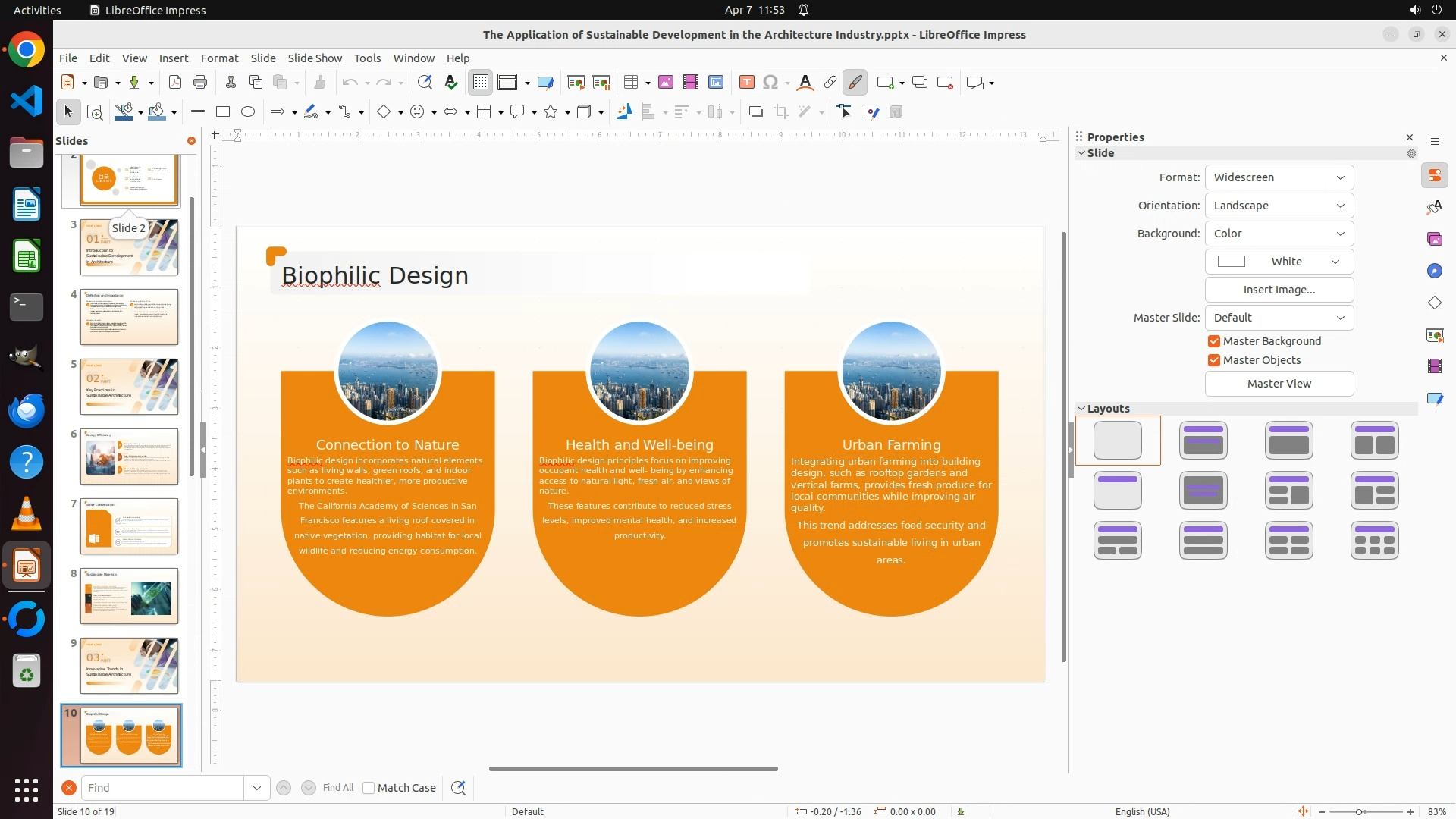Image resolution: width=1456 pixels, height=819 pixels.
Task: Open the Special Character icon
Action: (770, 83)
